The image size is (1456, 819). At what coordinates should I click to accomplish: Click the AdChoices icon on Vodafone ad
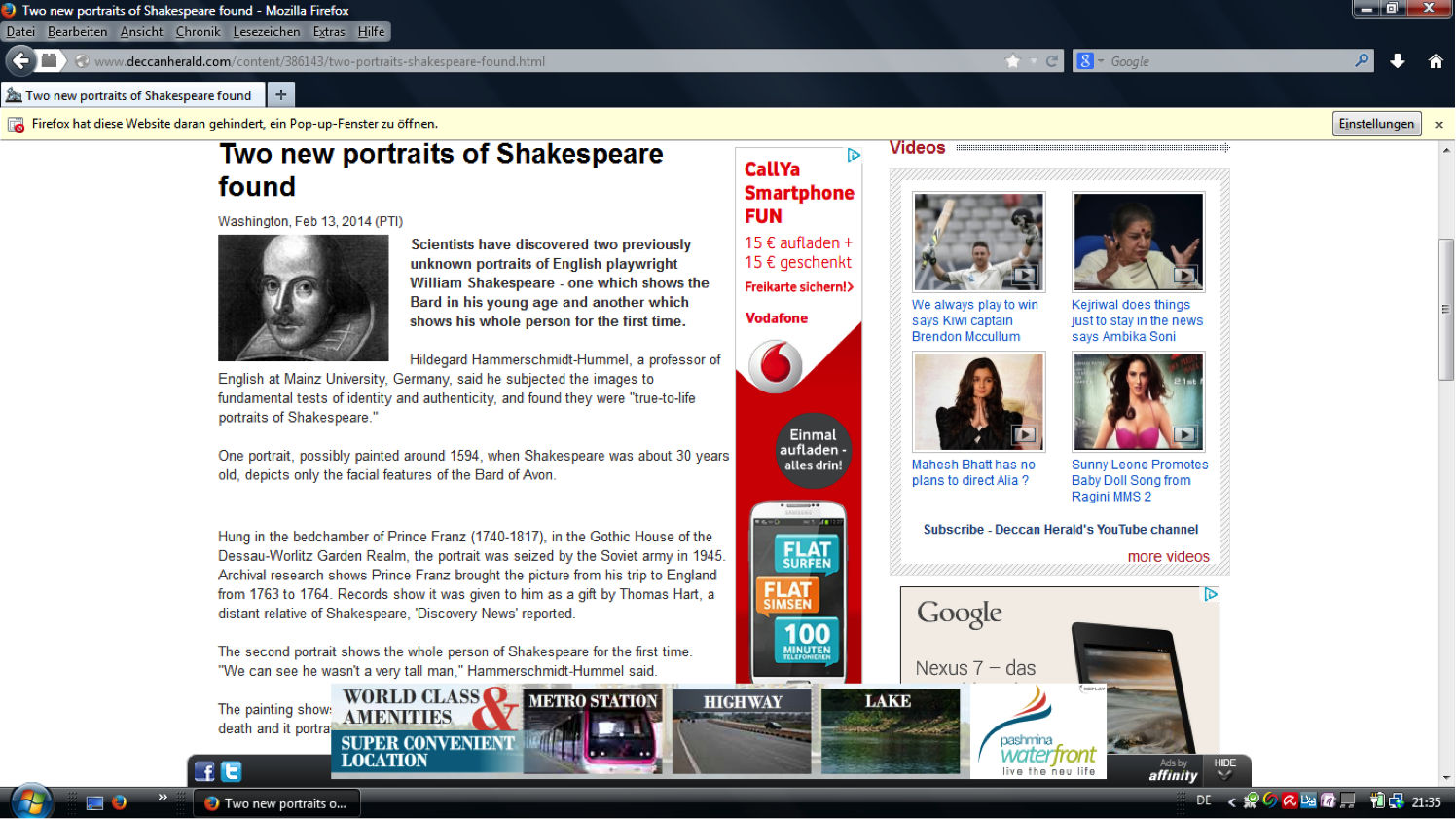click(x=854, y=155)
